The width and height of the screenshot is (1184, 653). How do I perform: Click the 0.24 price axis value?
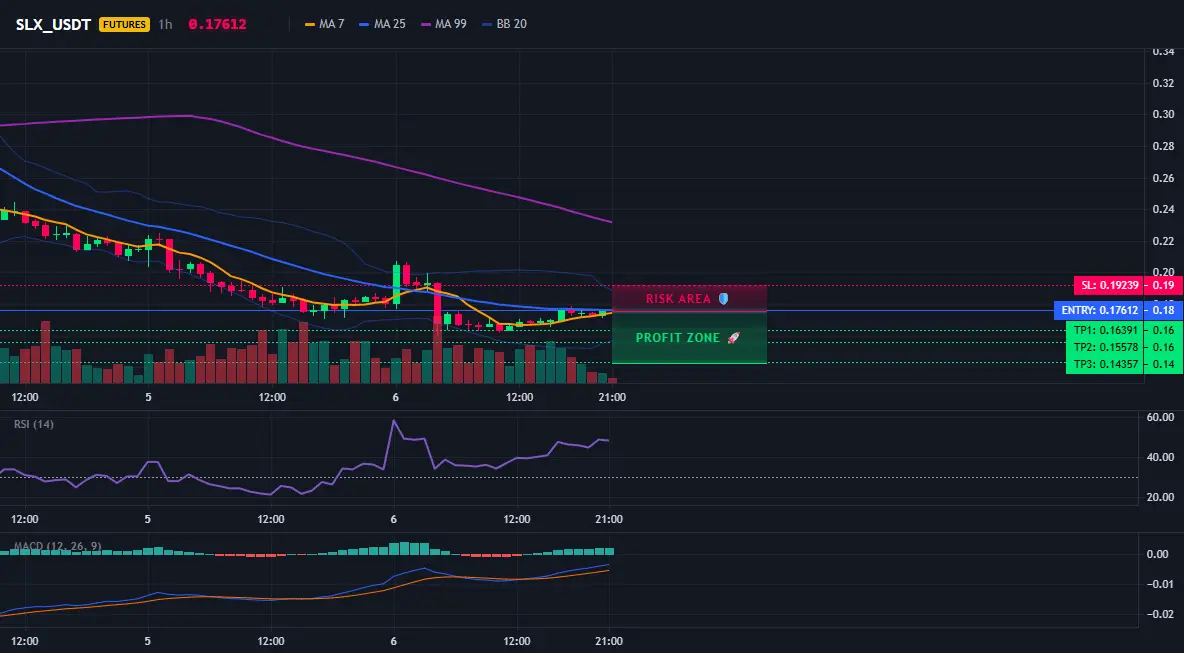coord(1164,209)
